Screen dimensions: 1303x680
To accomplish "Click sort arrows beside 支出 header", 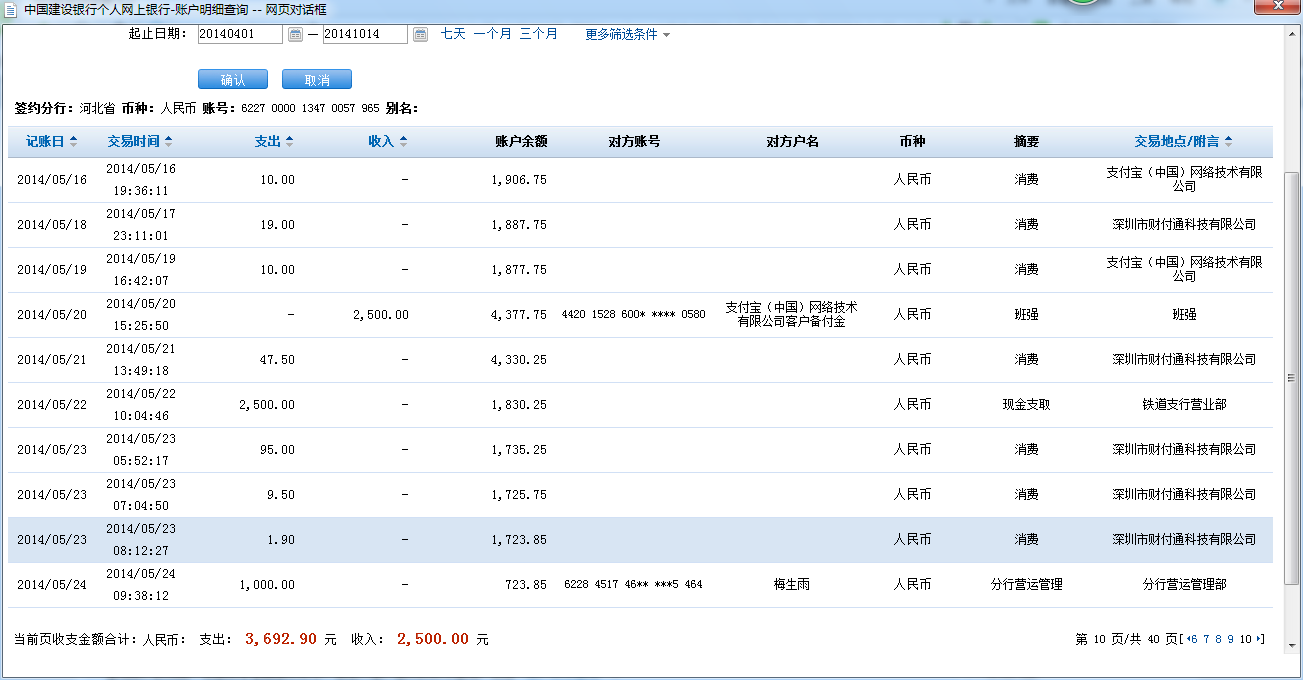I will 289,142.
